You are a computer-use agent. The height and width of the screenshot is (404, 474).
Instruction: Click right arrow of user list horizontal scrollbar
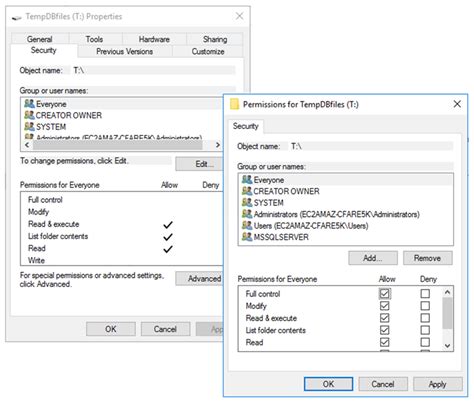[218, 145]
